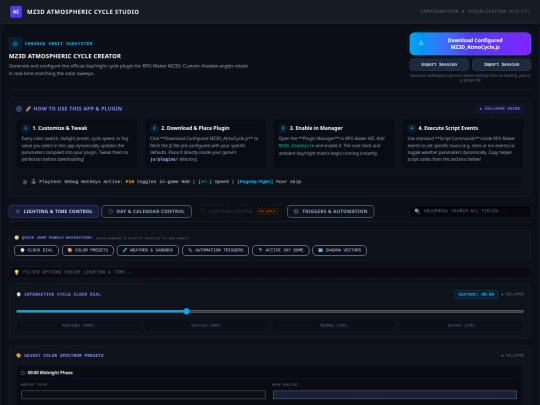This screenshot has height=405, width=540.
Task: Collapse the How To Use guide
Action: tap(500, 108)
